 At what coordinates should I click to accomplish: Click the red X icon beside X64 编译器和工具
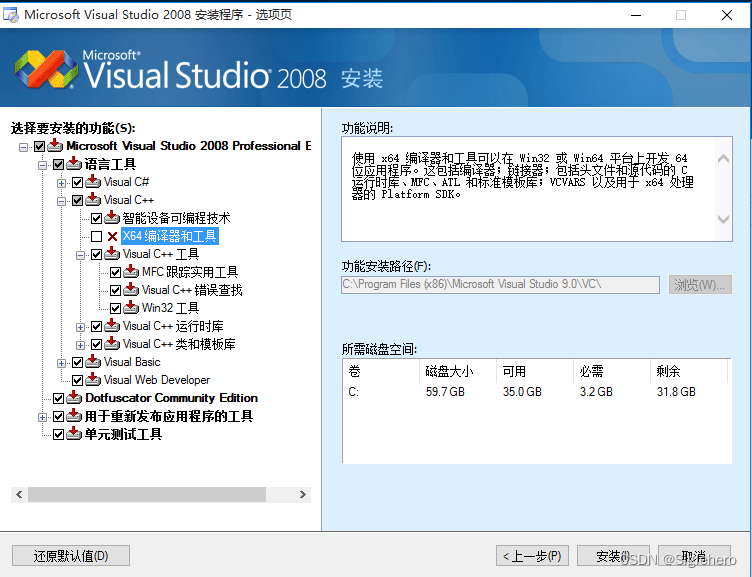pos(112,237)
